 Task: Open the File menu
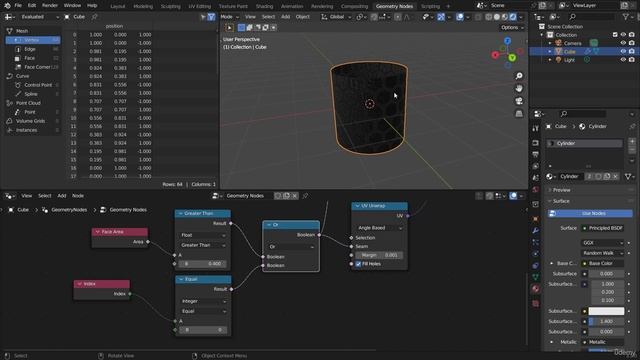click(x=18, y=6)
